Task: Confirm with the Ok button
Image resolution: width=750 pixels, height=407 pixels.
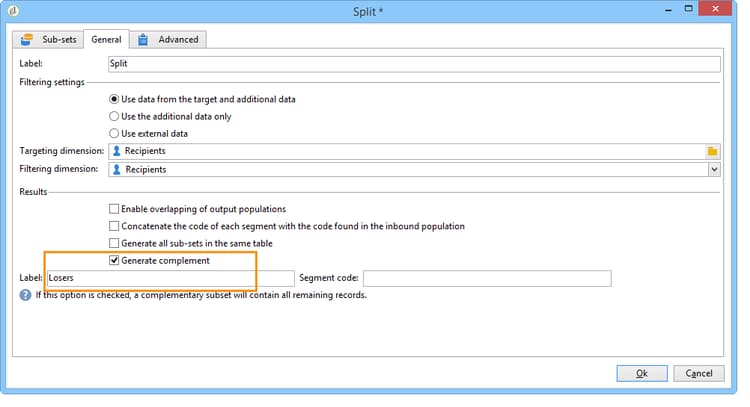Action: click(642, 374)
